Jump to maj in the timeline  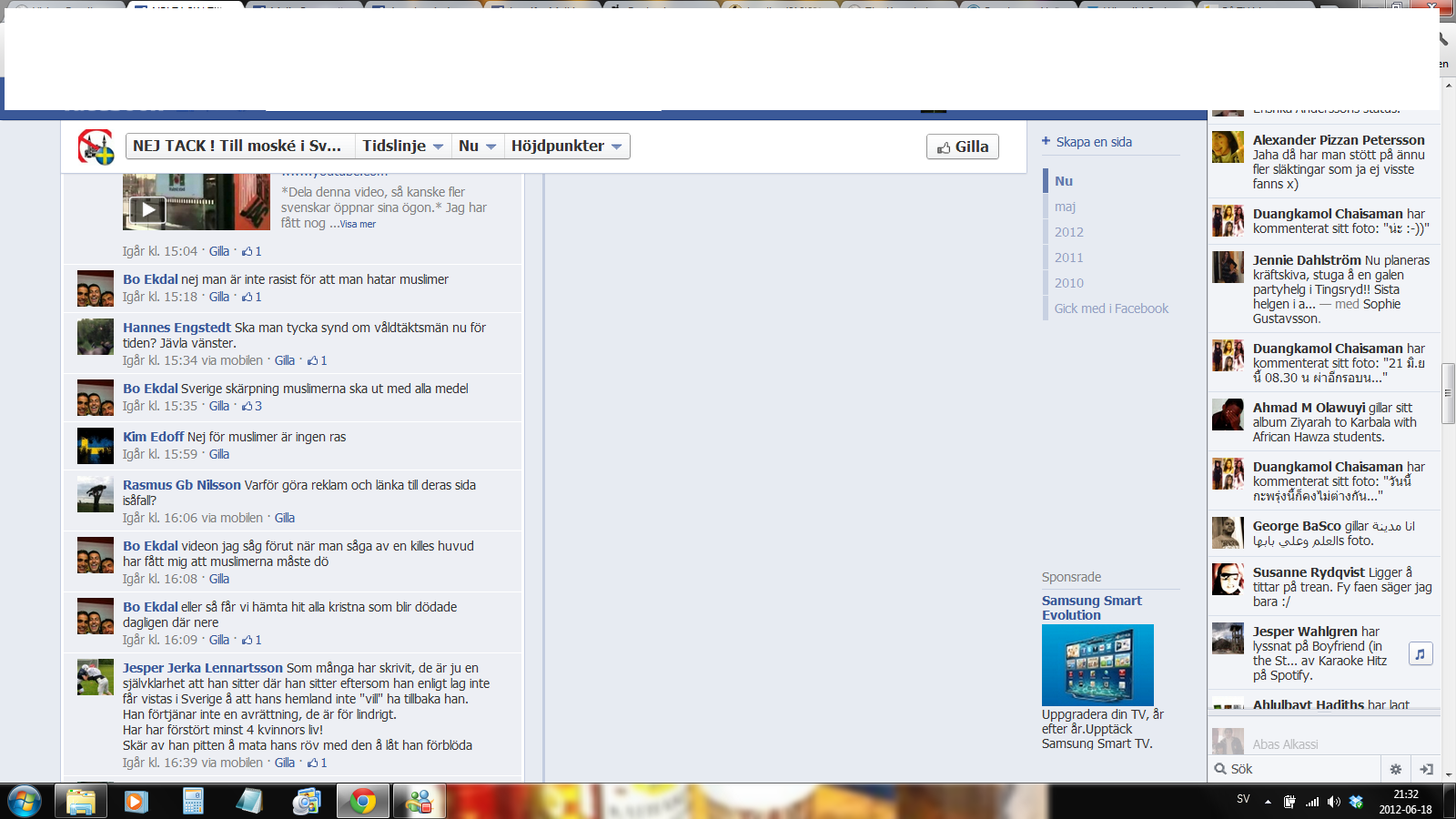click(1066, 207)
